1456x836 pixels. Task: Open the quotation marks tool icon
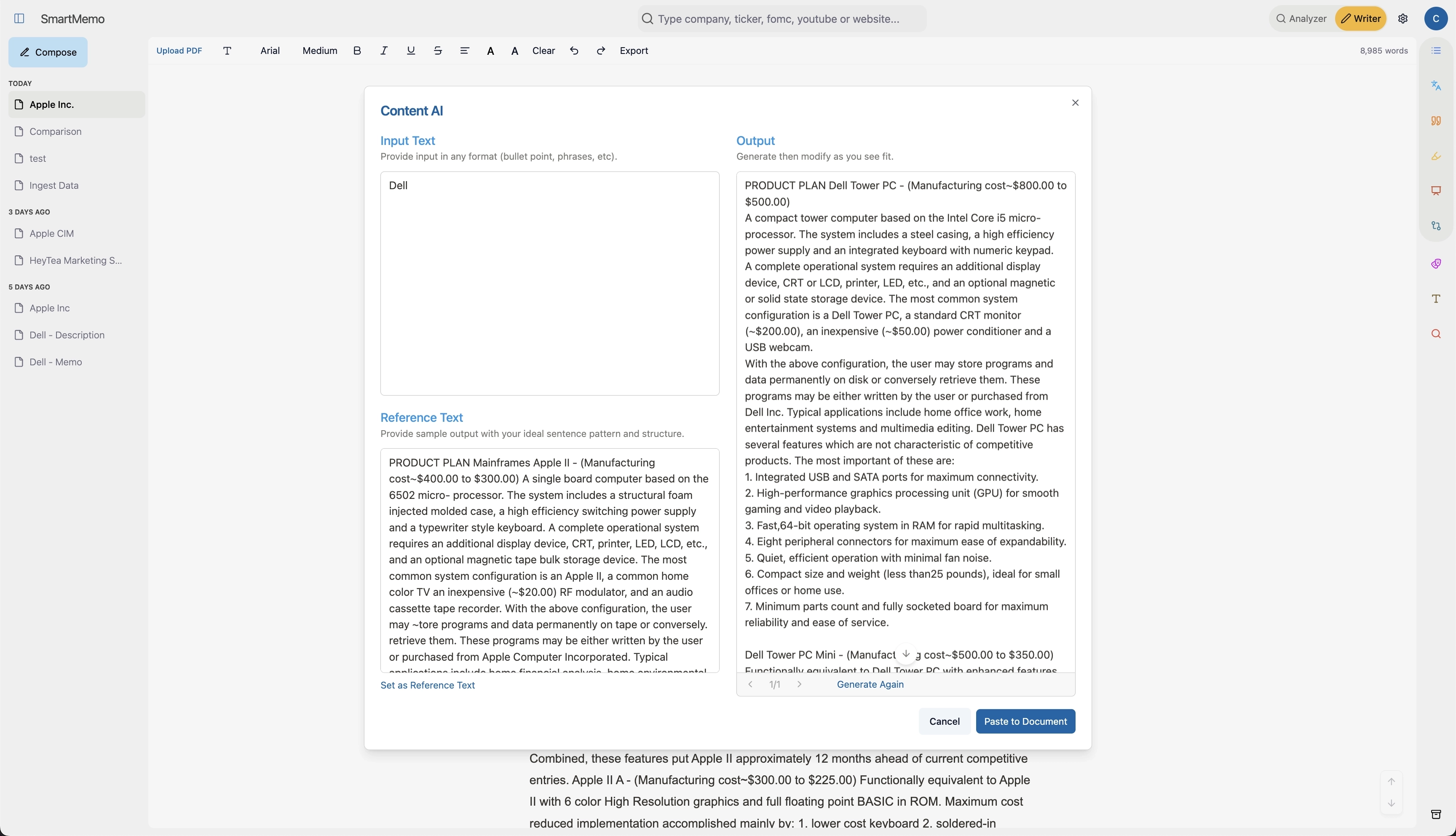point(1436,121)
